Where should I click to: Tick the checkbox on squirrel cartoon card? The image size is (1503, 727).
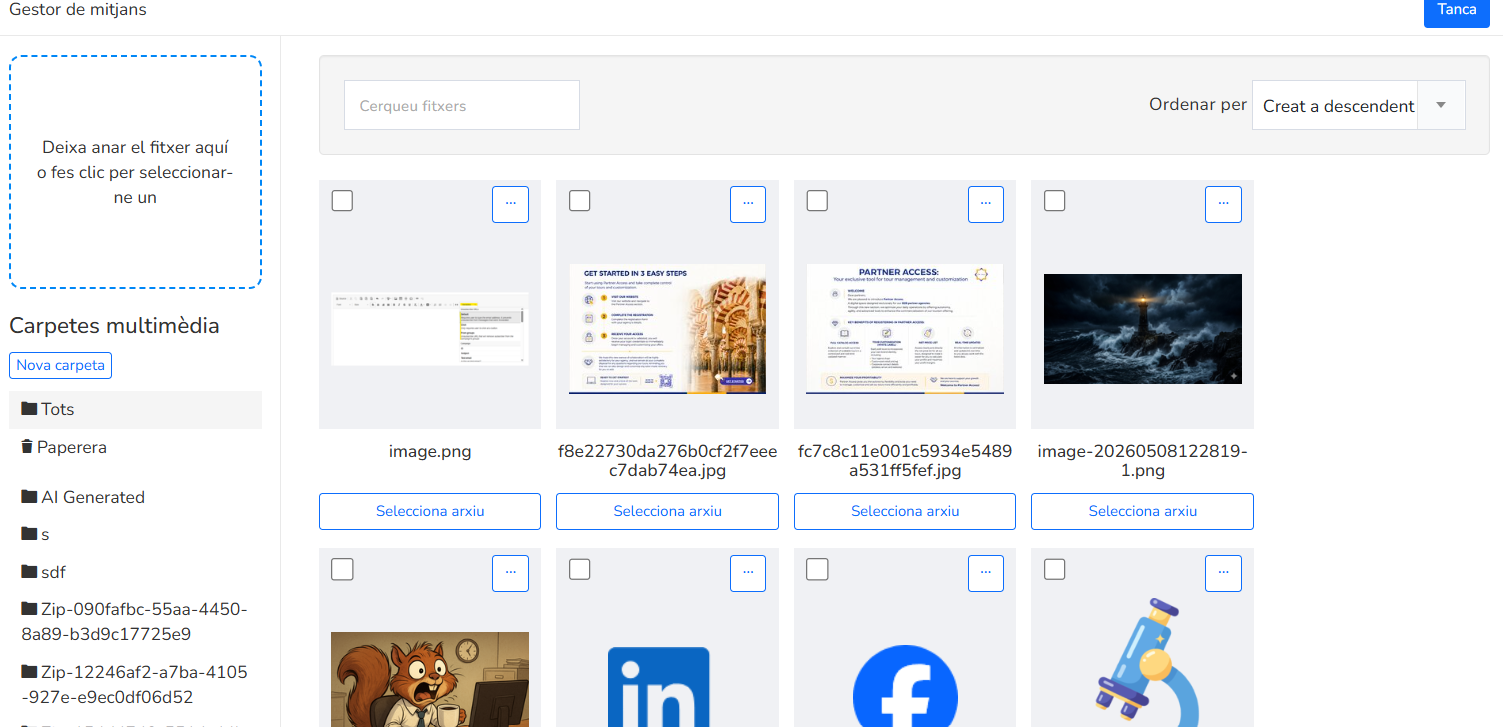342,569
